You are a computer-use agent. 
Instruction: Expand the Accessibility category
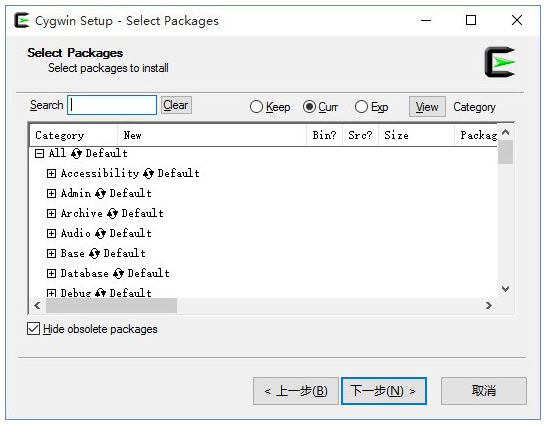tap(51, 173)
